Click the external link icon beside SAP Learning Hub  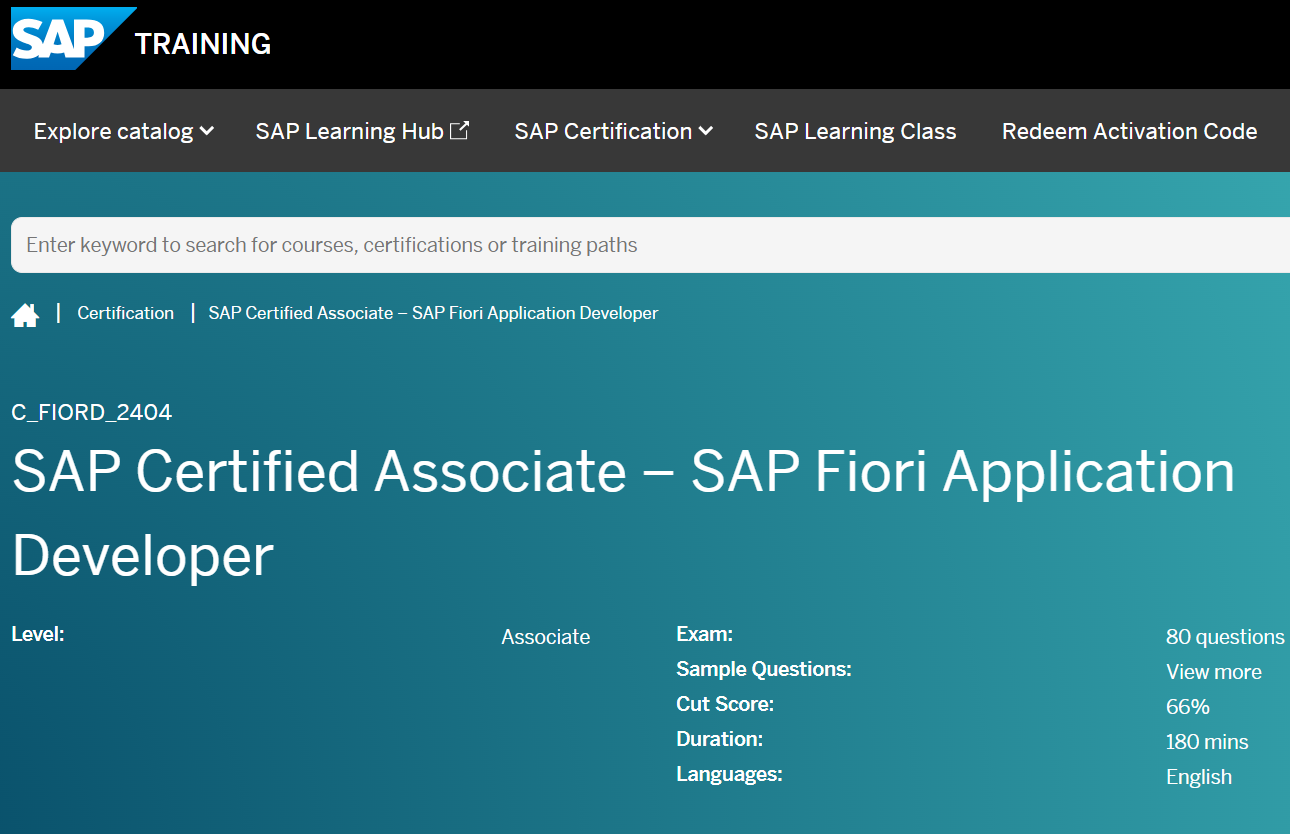459,130
